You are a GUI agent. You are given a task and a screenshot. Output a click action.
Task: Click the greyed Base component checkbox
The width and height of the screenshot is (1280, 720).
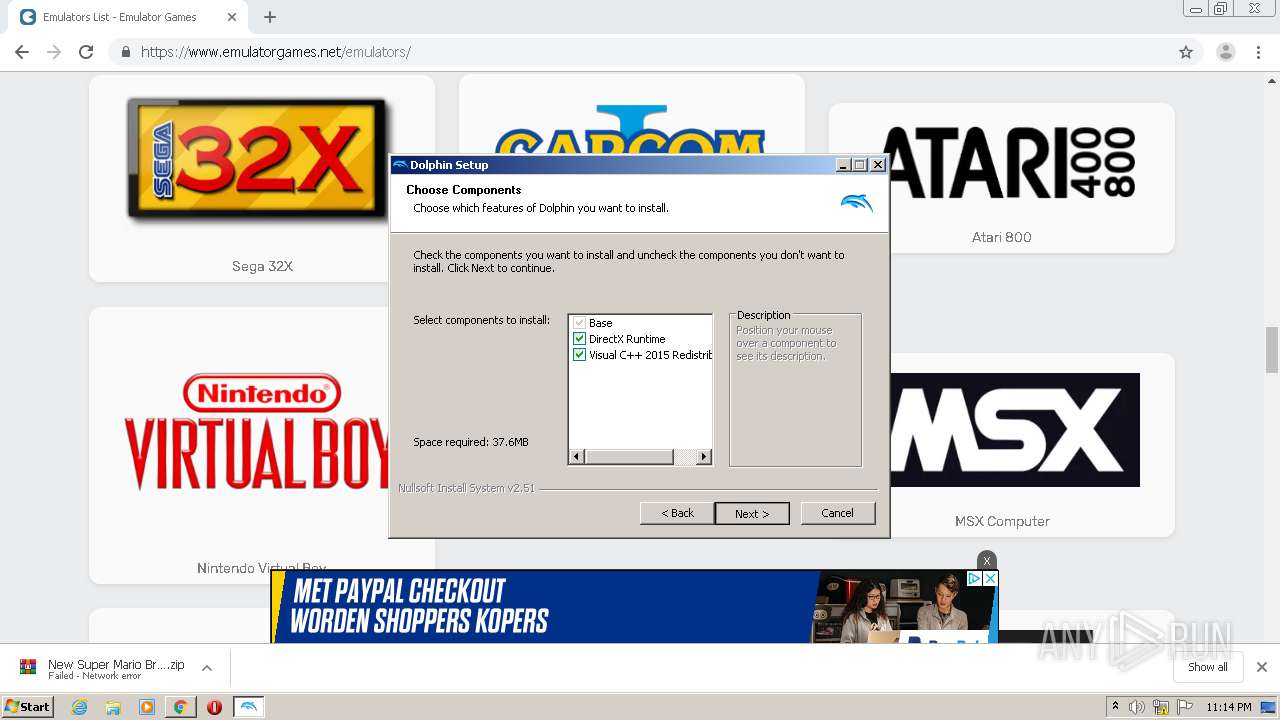(579, 323)
